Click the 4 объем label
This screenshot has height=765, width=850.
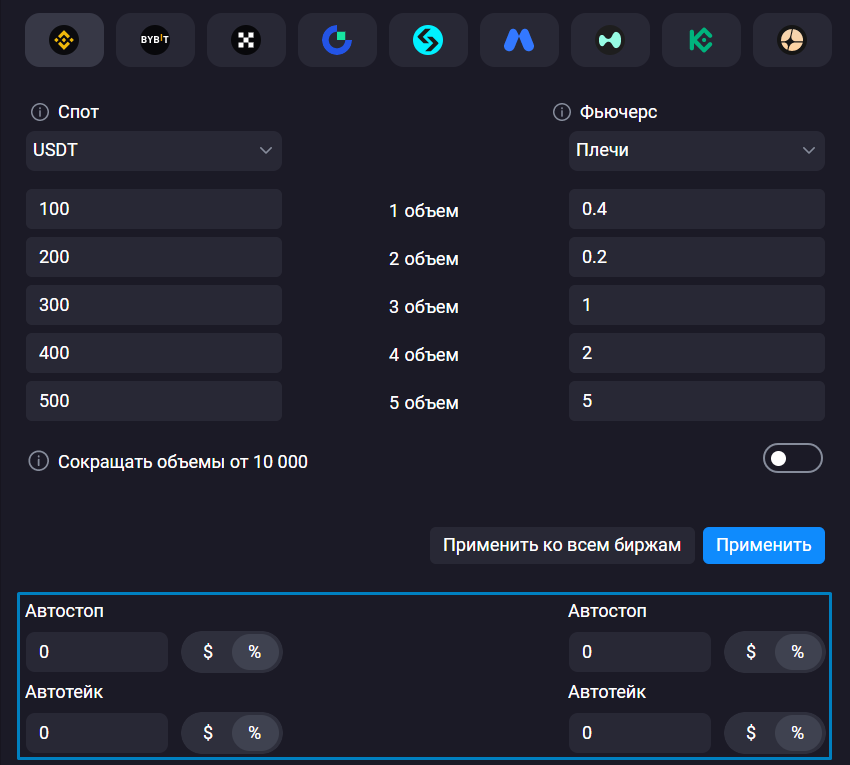[x=424, y=355]
